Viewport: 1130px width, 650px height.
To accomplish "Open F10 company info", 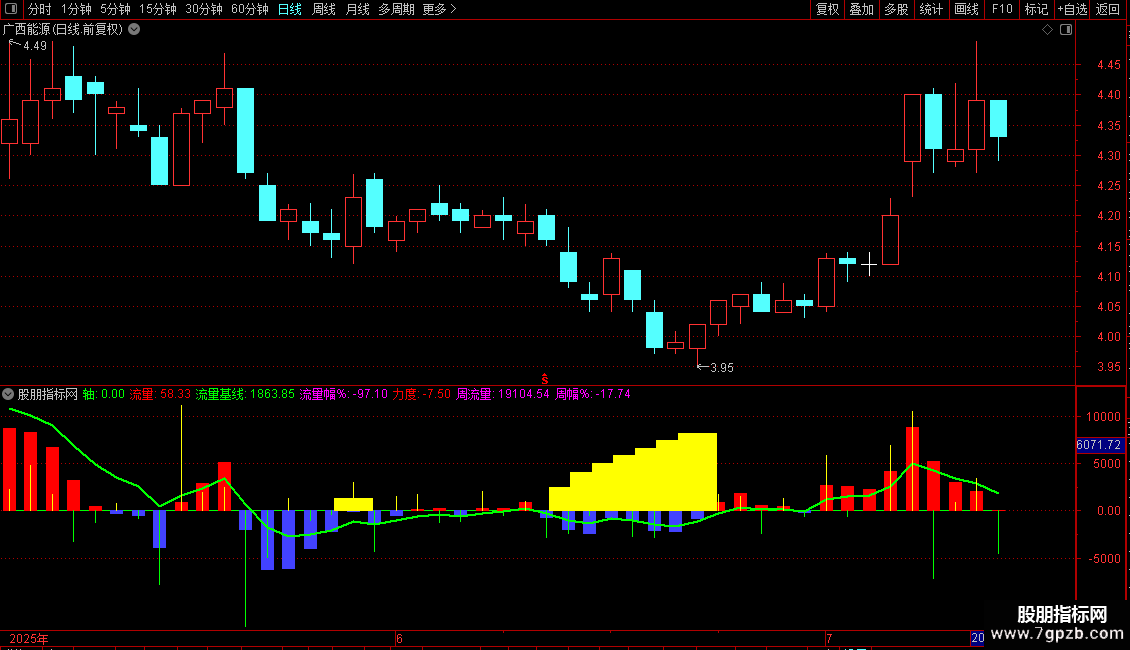I will [1002, 9].
